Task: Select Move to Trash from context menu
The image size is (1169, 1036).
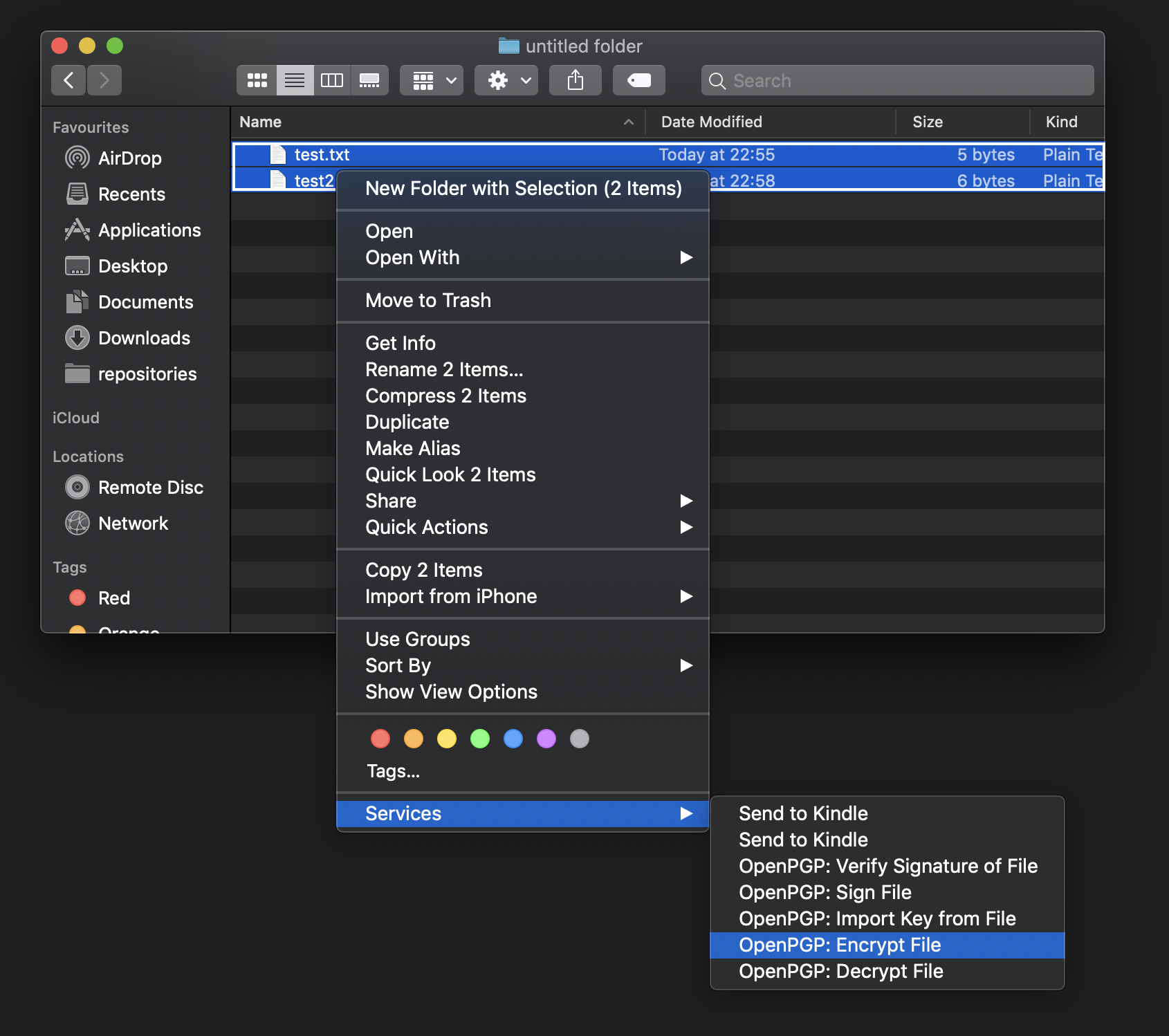Action: pos(428,300)
